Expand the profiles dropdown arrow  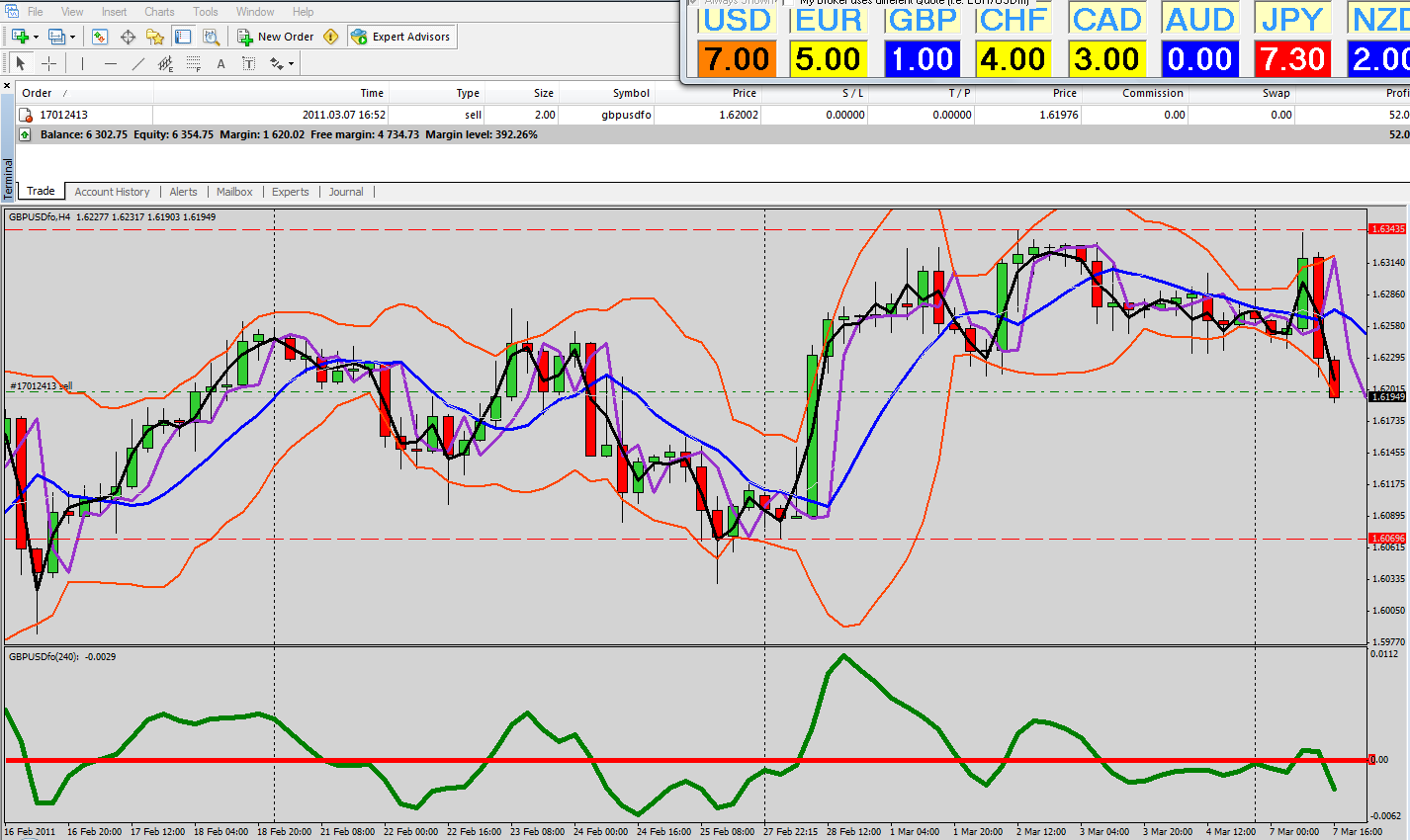coord(73,38)
